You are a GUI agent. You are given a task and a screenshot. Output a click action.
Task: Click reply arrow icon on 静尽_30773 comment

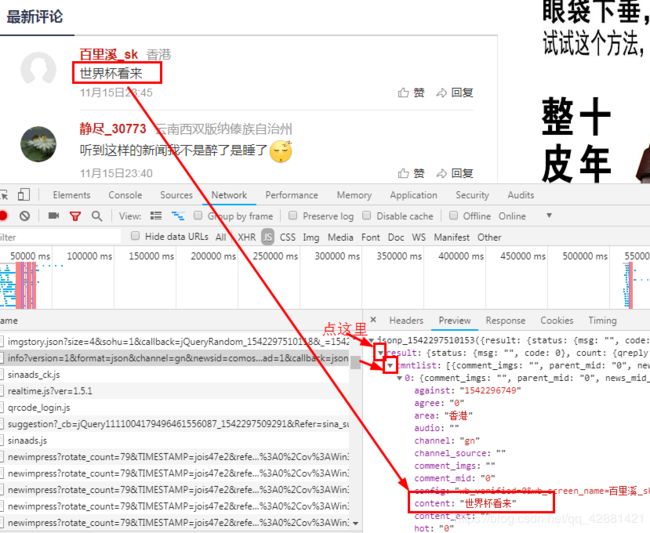(441, 173)
